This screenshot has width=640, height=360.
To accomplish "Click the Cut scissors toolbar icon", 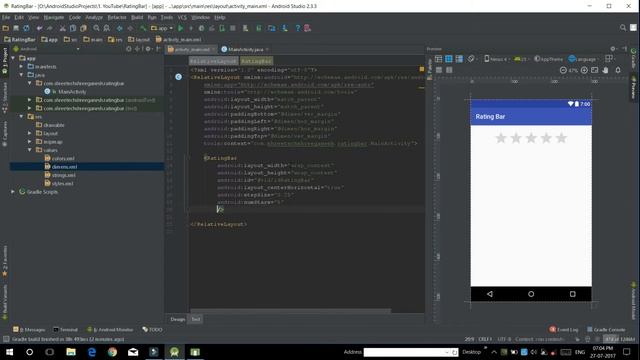I will point(62,28).
